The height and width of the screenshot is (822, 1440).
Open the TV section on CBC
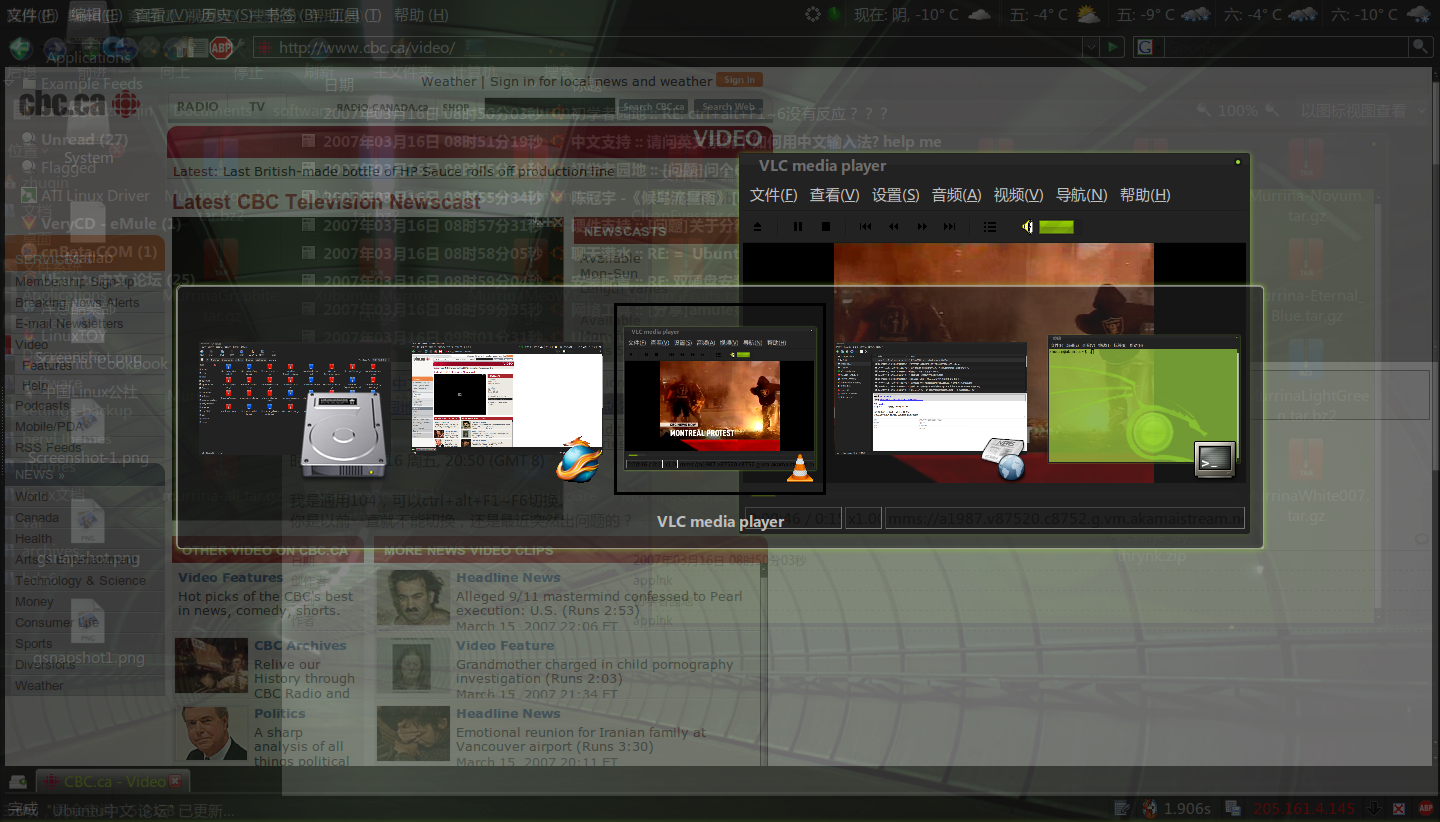(x=257, y=107)
